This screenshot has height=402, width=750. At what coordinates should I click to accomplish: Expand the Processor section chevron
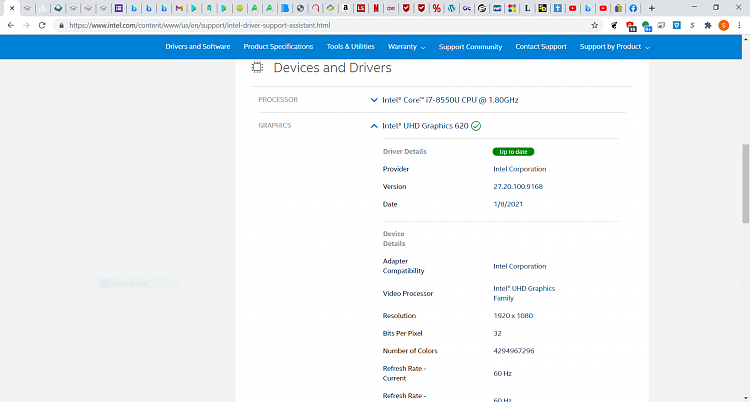click(x=374, y=100)
